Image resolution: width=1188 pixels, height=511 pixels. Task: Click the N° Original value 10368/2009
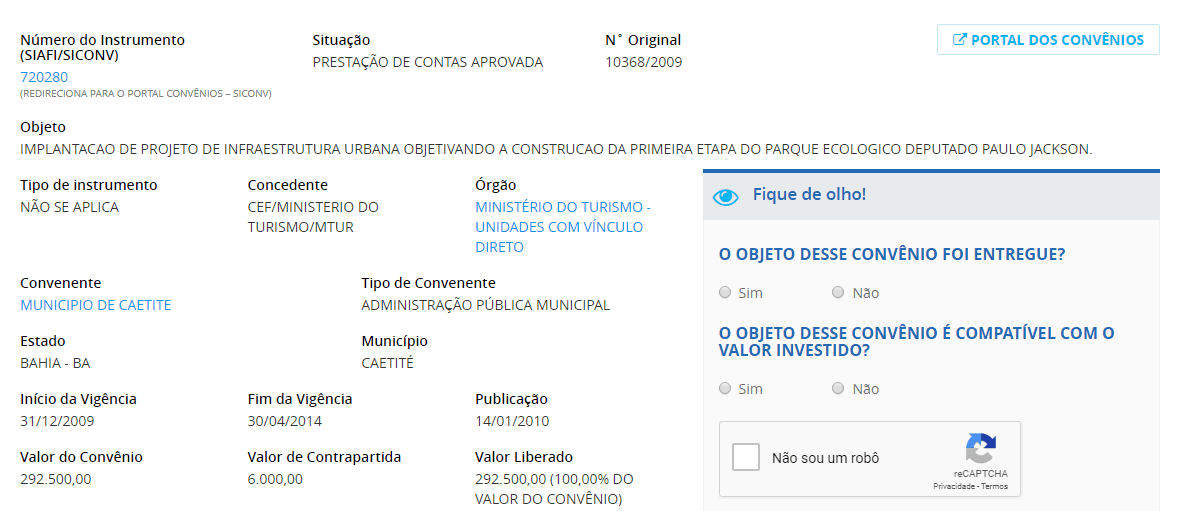(x=644, y=62)
